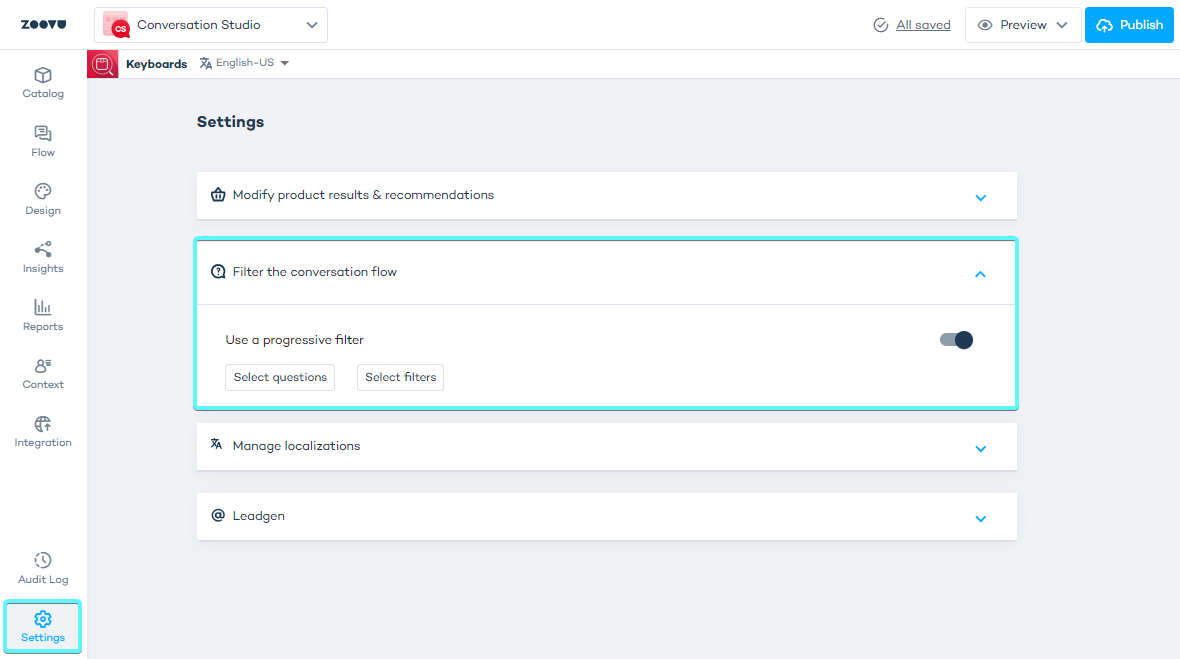Open the Insights section
Viewport: 1180px width, 659px height.
[x=43, y=257]
